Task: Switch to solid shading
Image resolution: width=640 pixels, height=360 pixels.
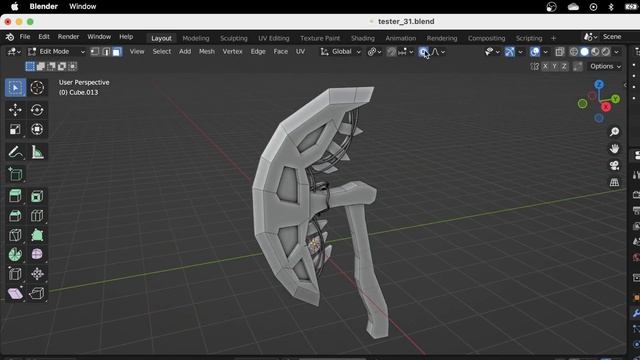Action: click(x=584, y=52)
